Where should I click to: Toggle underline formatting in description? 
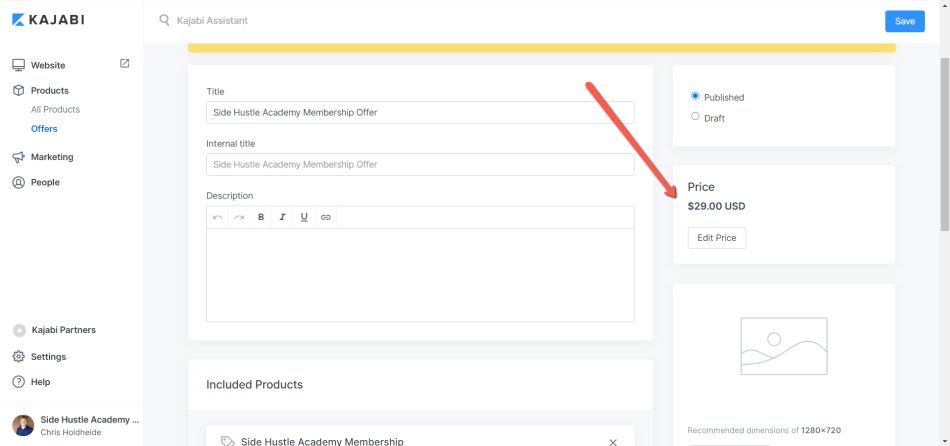(x=304, y=217)
